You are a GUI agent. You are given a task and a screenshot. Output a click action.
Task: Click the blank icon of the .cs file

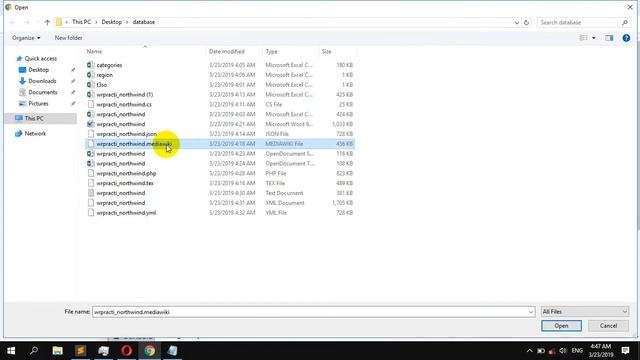(91, 104)
